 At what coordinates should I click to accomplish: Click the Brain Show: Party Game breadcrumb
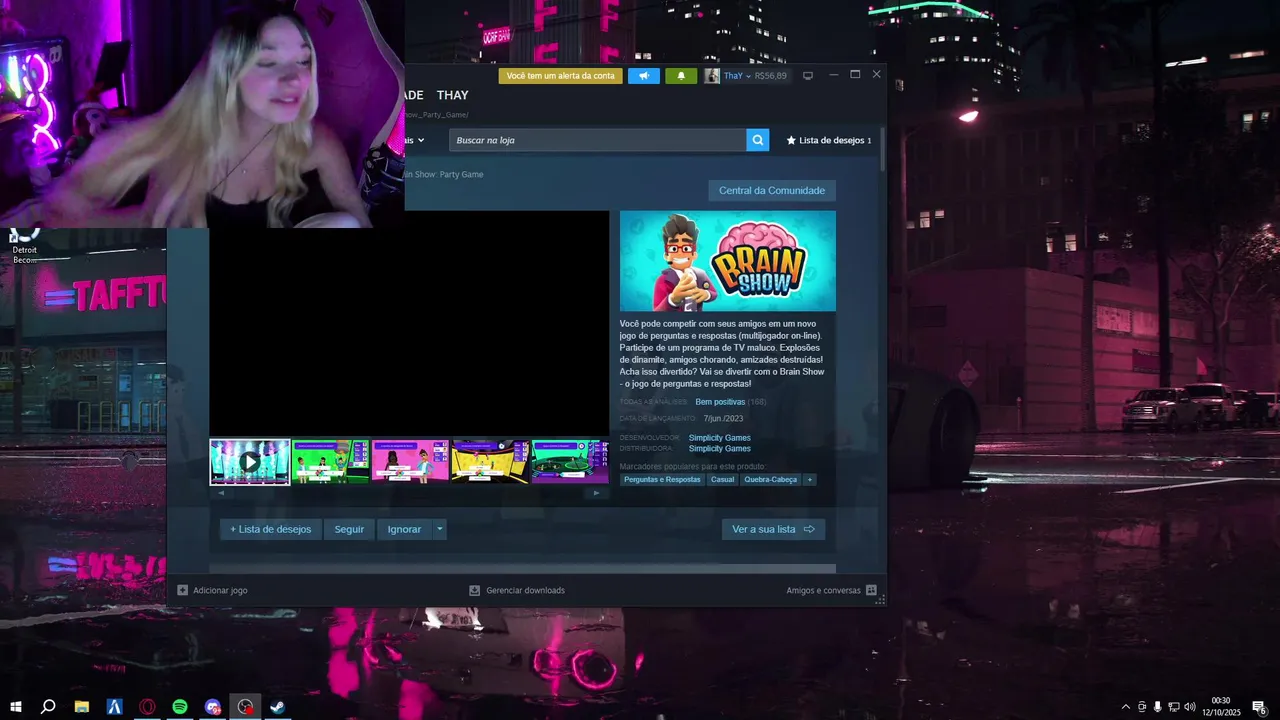444,174
